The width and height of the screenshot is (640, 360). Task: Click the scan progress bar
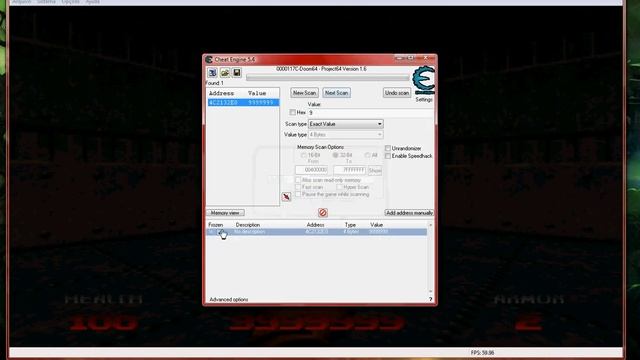tap(327, 78)
